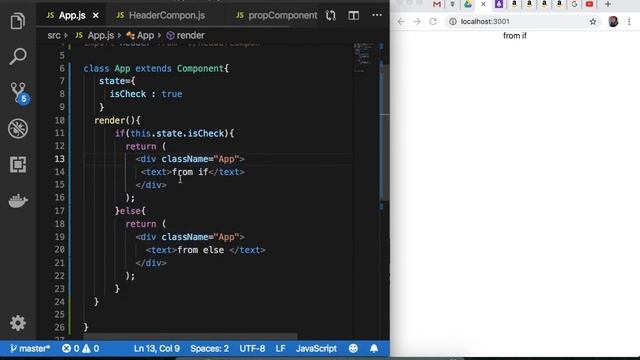Click '<text>from else </text>' code line

tap(206, 250)
